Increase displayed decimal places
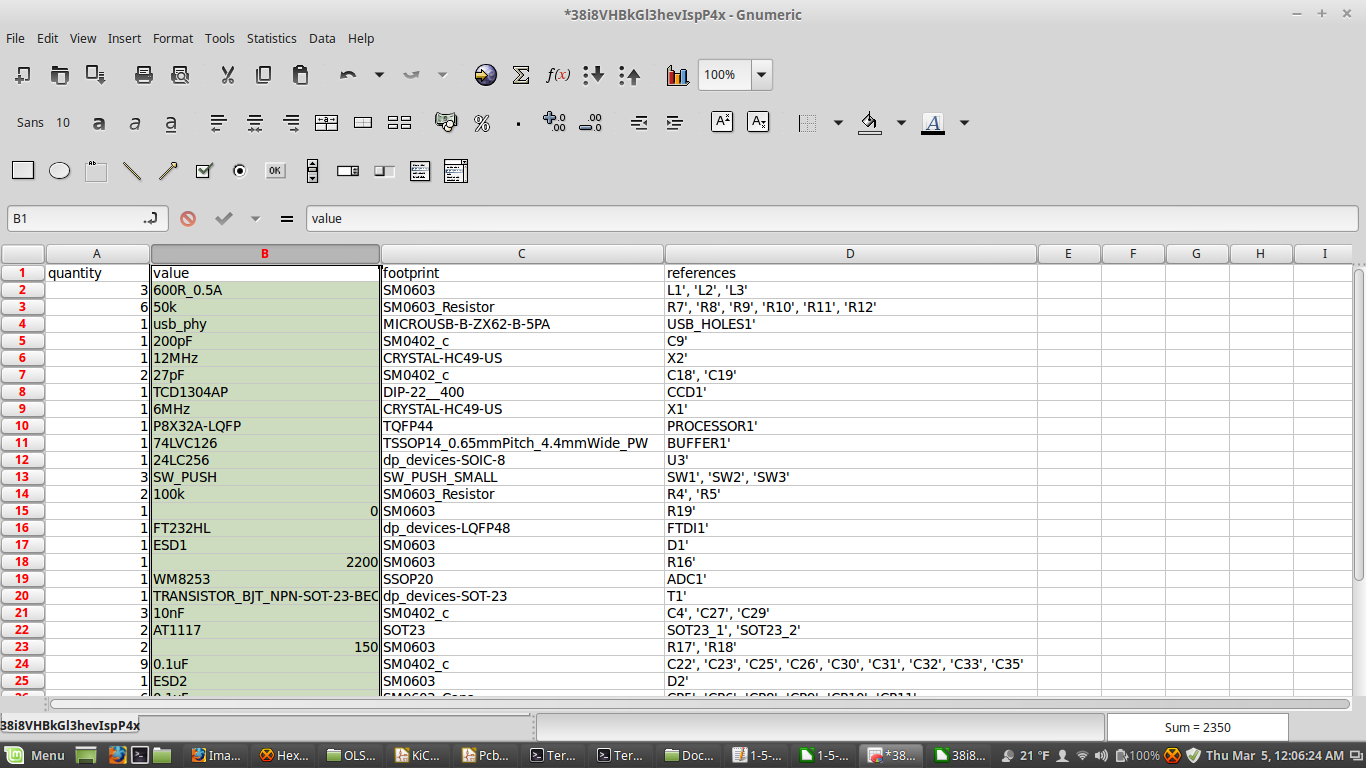 (x=554, y=123)
